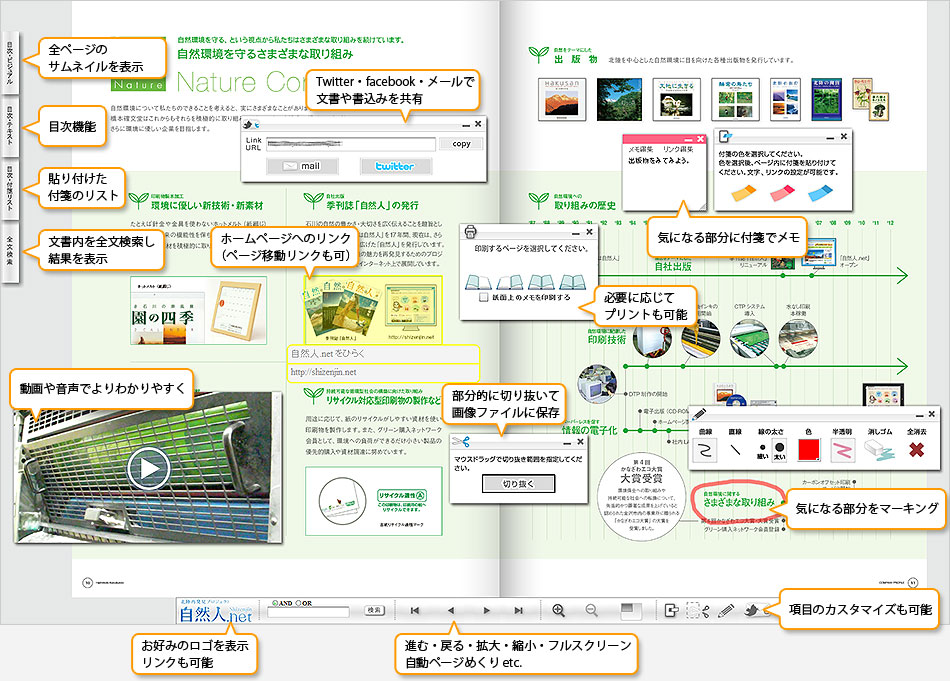This screenshot has height=681, width=950.
Task: Focus the Link URL text field
Action: coord(351,144)
